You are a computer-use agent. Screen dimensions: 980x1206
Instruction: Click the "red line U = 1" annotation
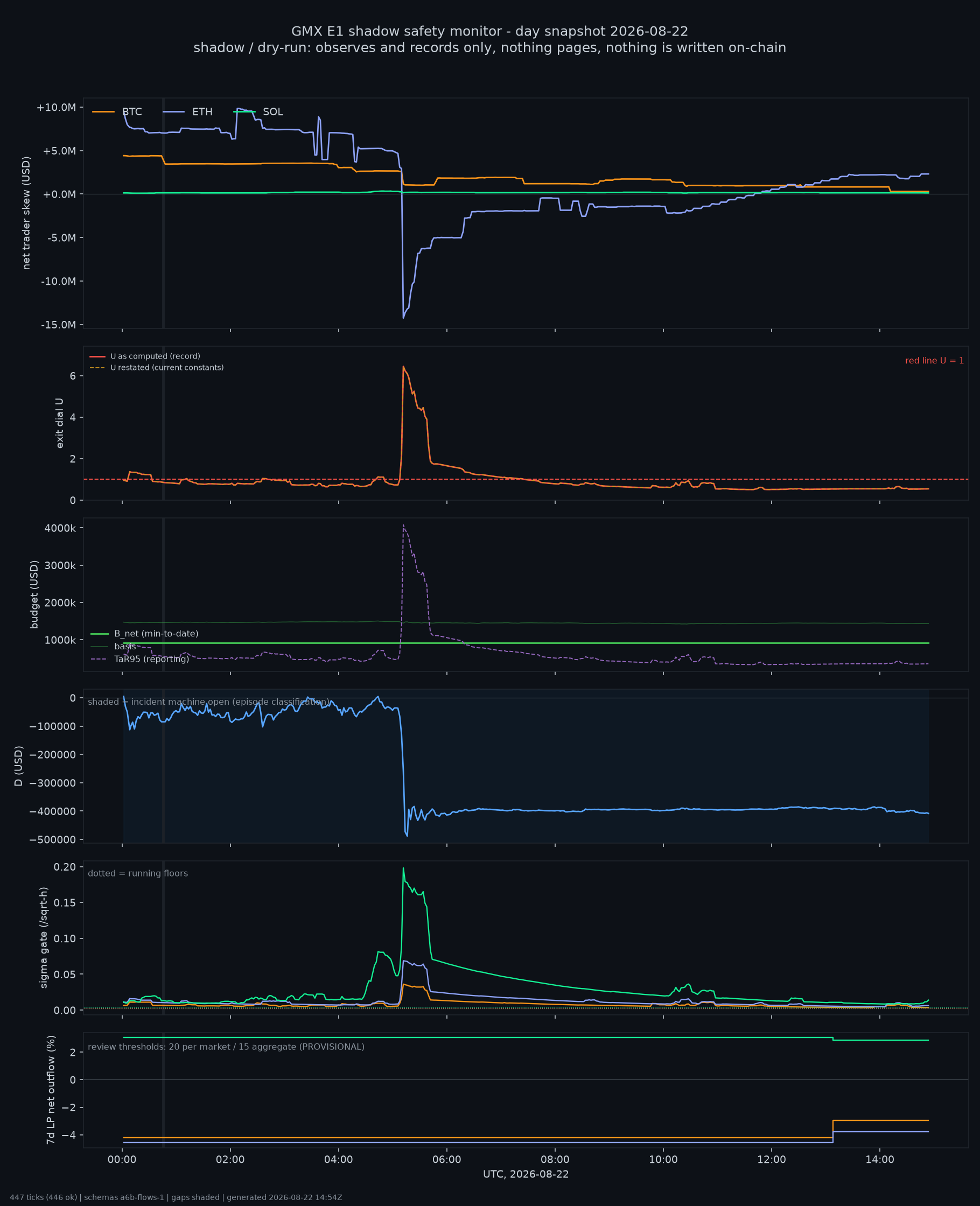coord(934,361)
